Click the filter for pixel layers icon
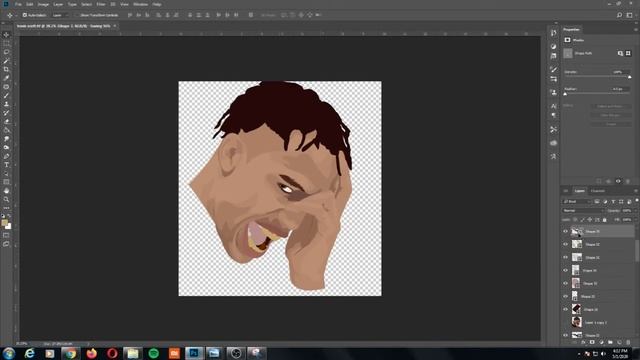The image size is (640, 360). [597, 202]
